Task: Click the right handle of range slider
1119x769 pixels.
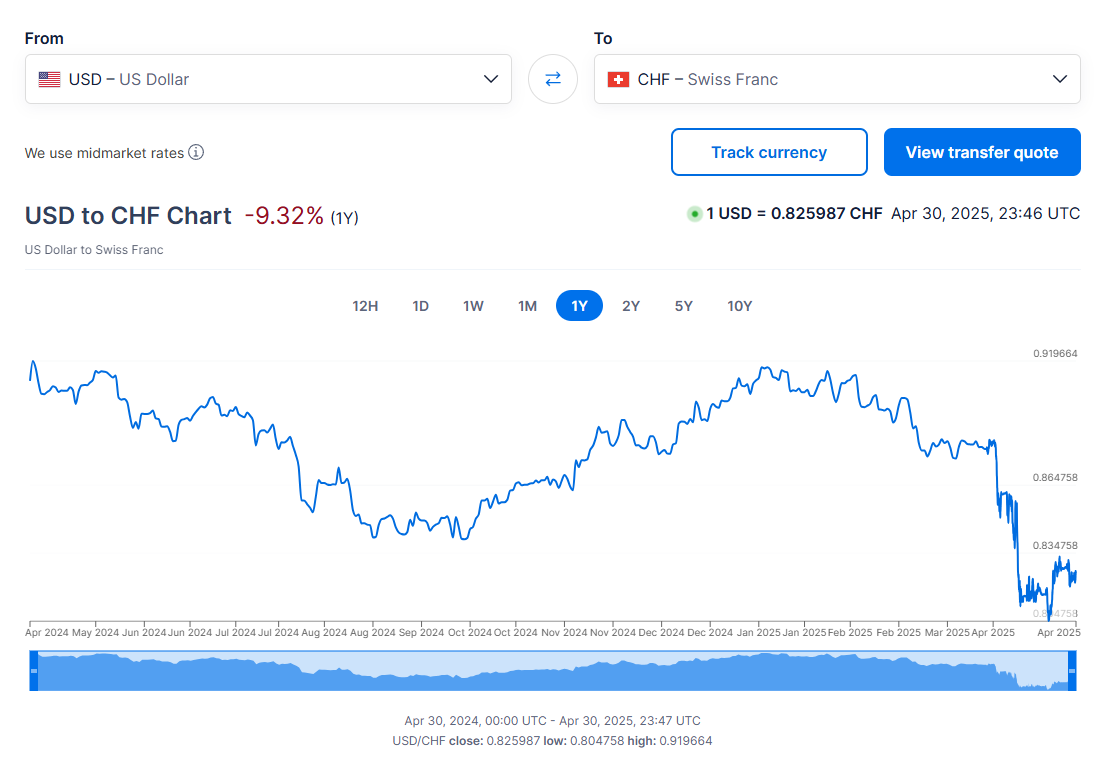Action: pos(1073,671)
